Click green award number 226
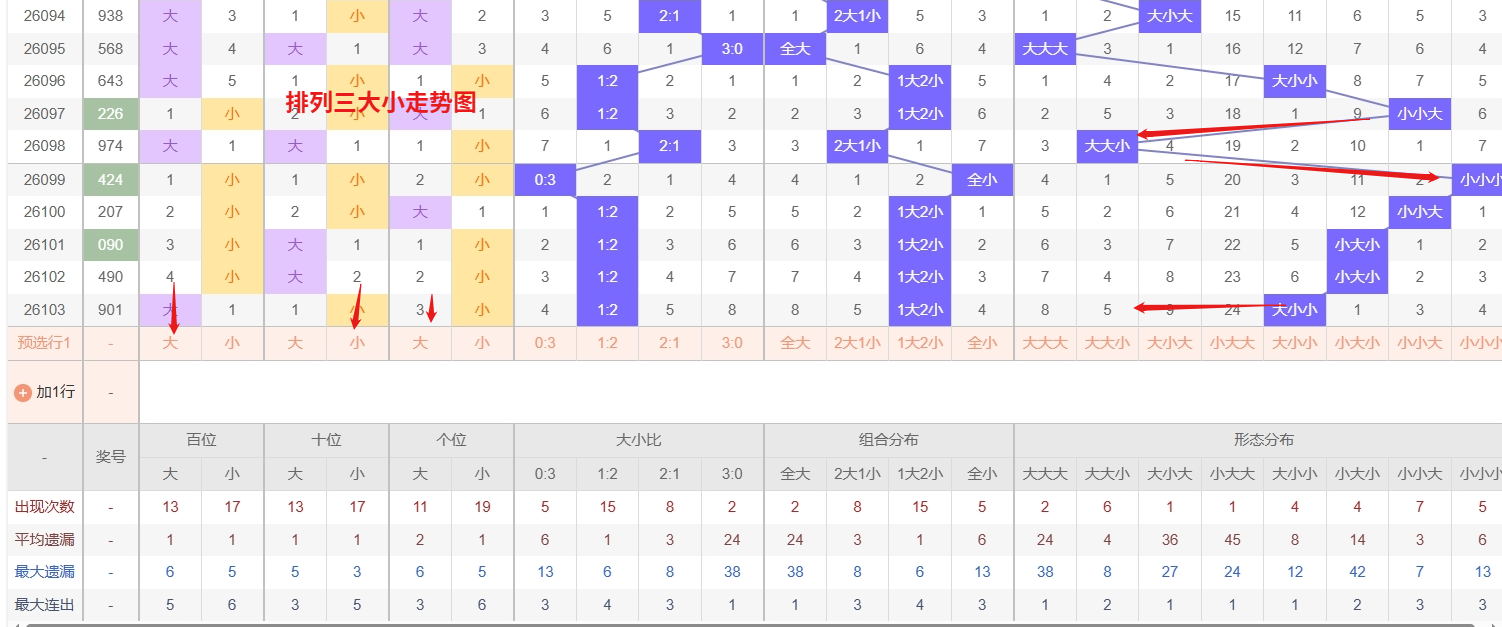The height and width of the screenshot is (627, 1502). [110, 114]
